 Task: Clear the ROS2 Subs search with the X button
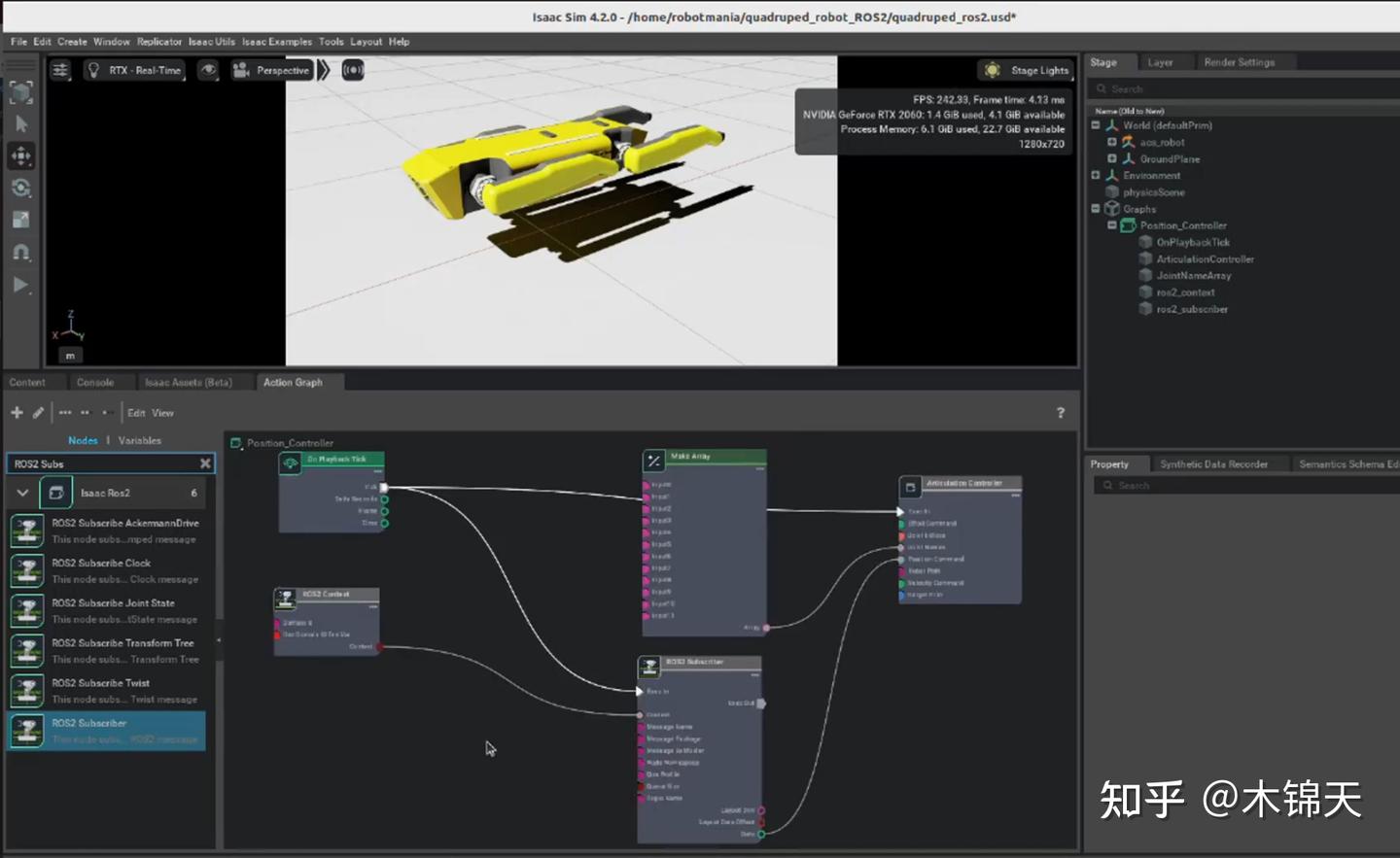[x=205, y=463]
